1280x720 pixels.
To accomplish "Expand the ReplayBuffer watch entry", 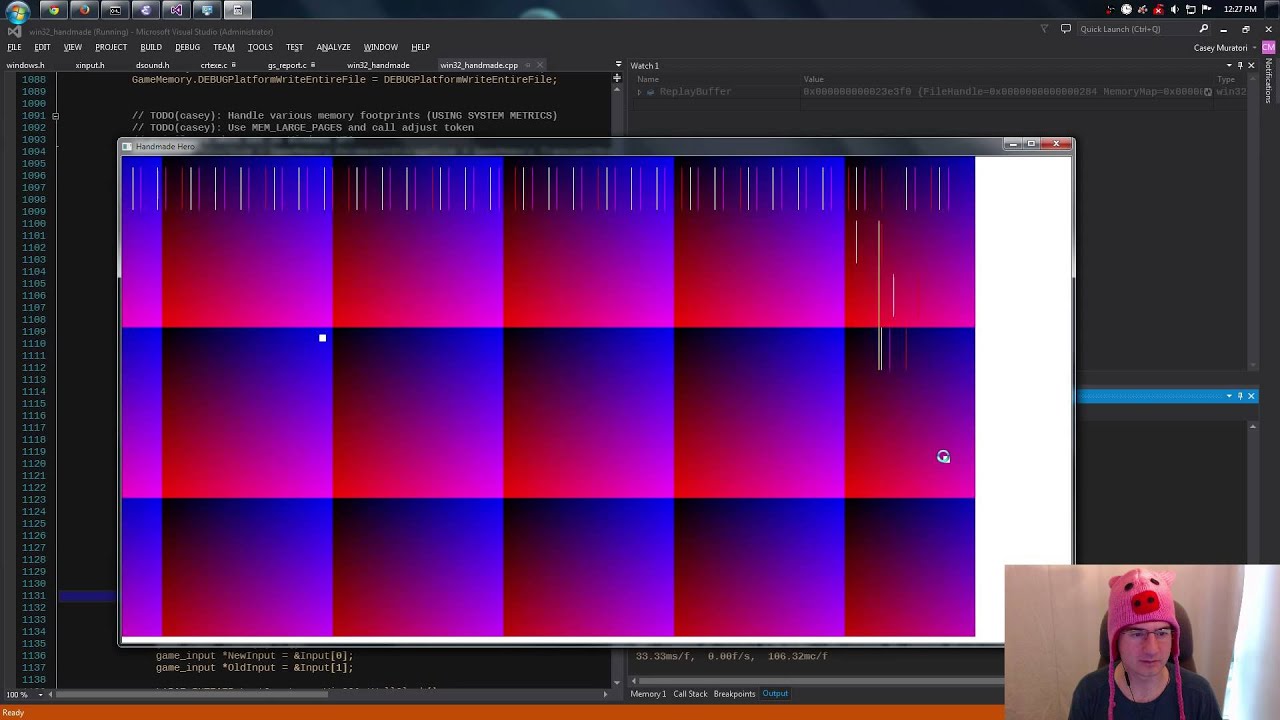I will tap(639, 92).
